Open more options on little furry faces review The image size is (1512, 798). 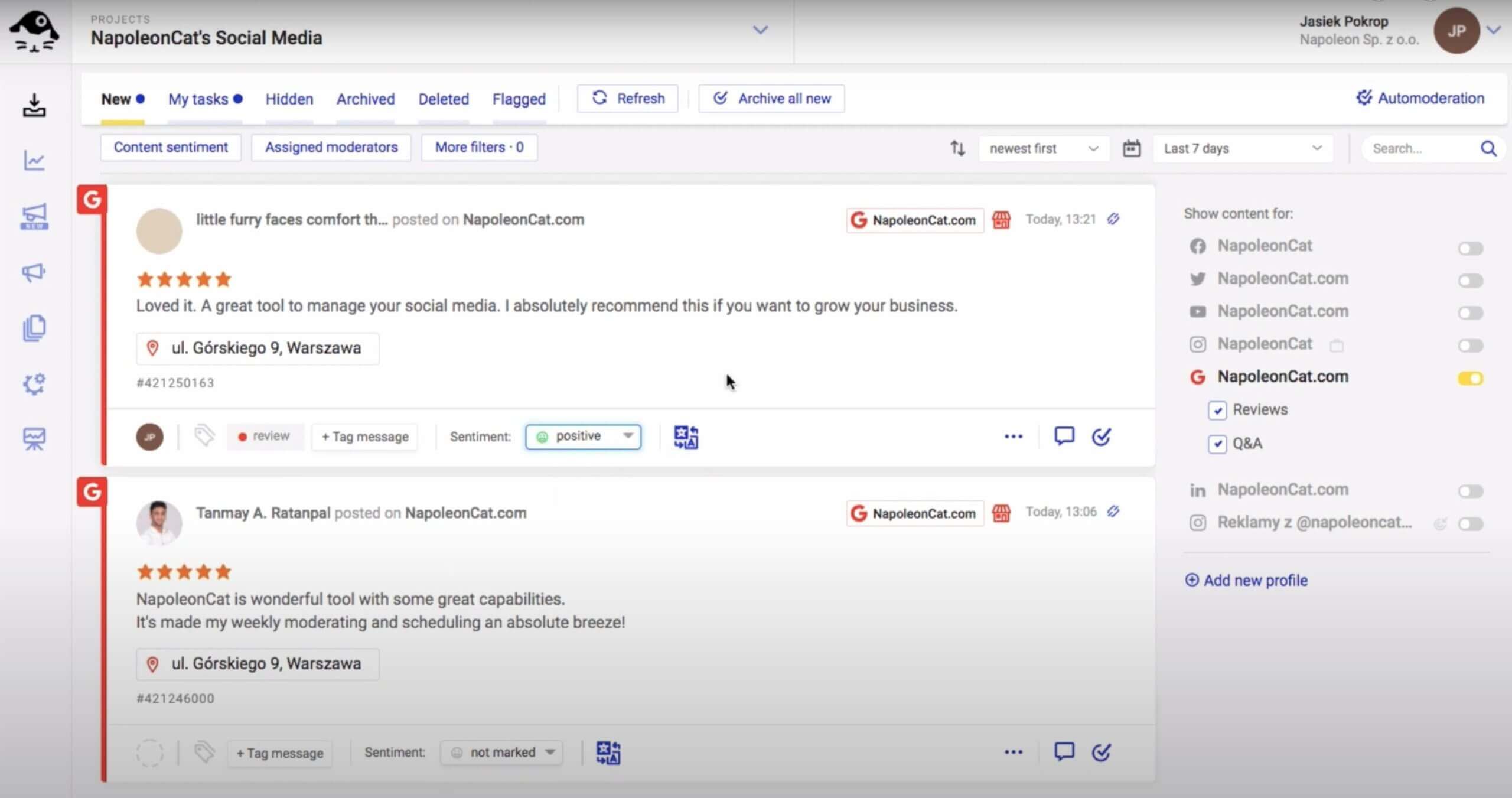(x=1013, y=437)
